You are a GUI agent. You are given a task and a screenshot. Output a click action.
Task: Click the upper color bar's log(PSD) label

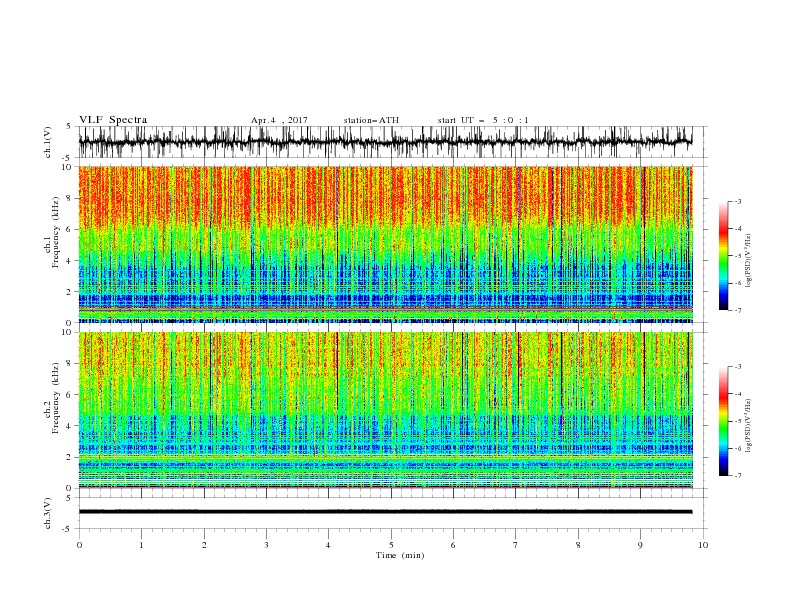pos(750,261)
